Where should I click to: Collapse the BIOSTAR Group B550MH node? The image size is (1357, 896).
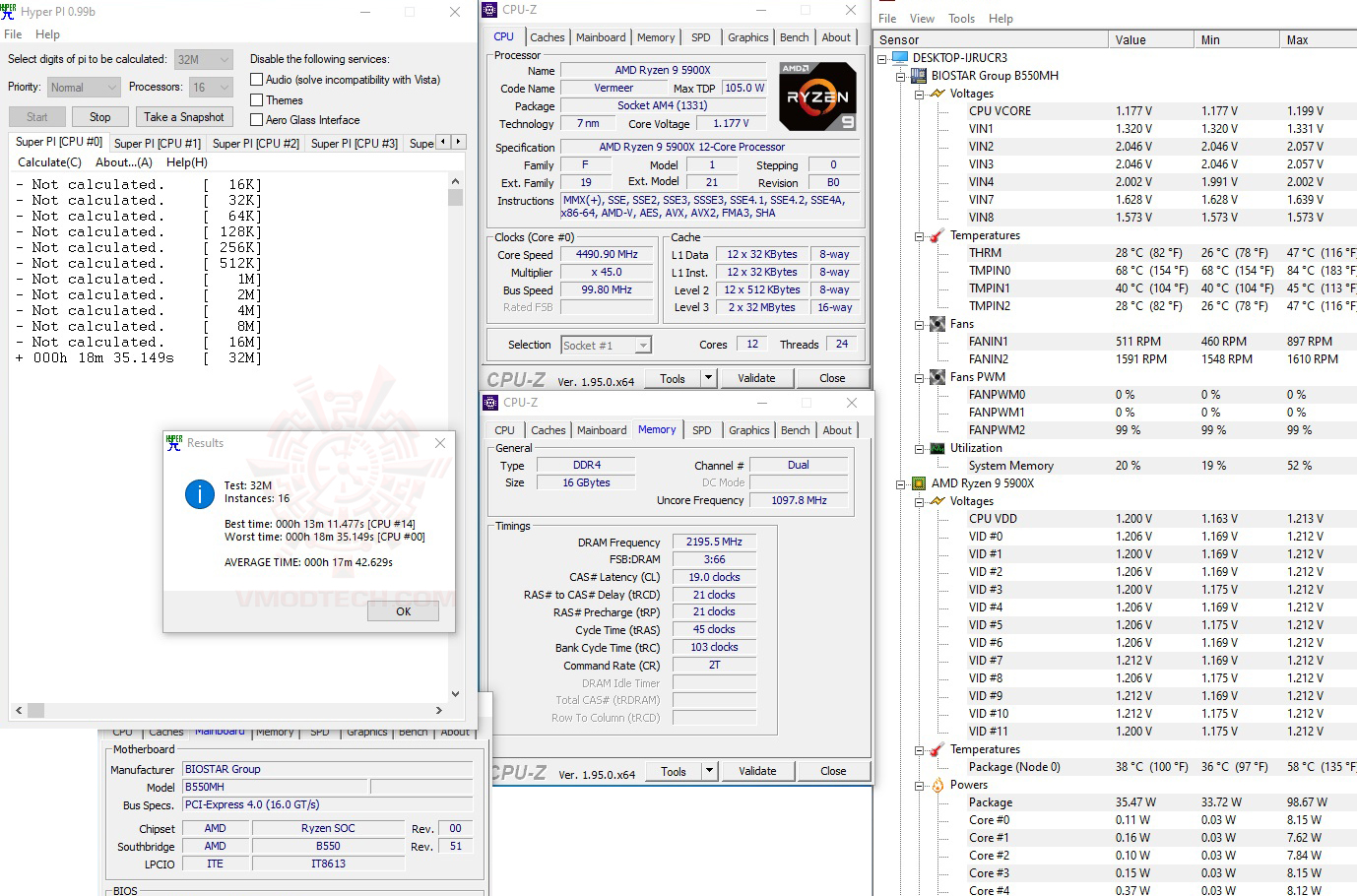pos(901,76)
